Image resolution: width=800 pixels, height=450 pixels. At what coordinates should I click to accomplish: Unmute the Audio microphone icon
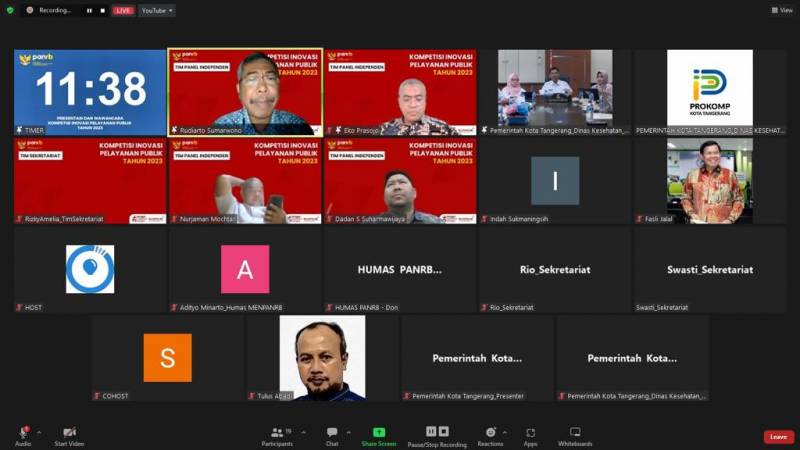click(x=22, y=433)
